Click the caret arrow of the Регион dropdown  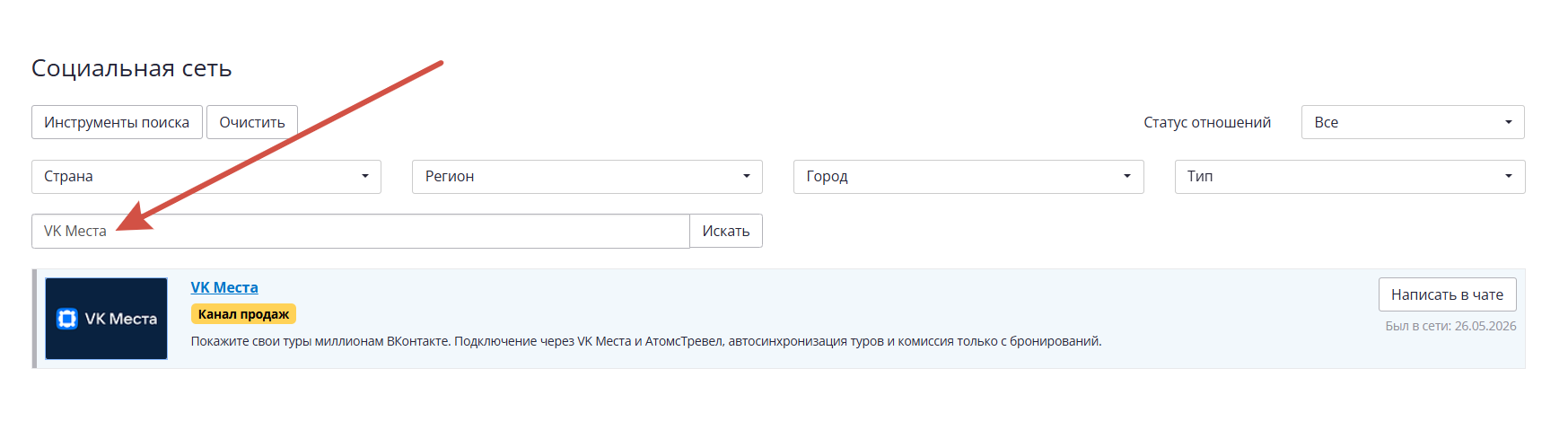coord(747,177)
